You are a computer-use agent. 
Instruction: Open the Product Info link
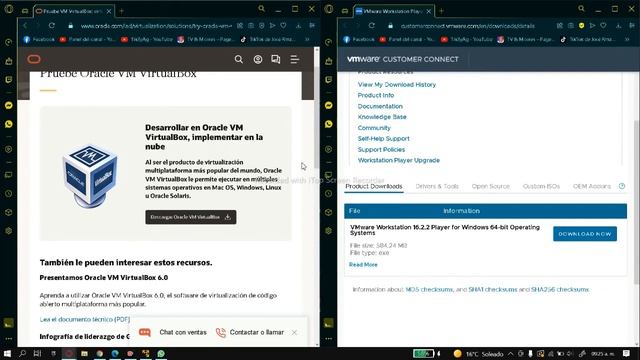pyautogui.click(x=376, y=95)
